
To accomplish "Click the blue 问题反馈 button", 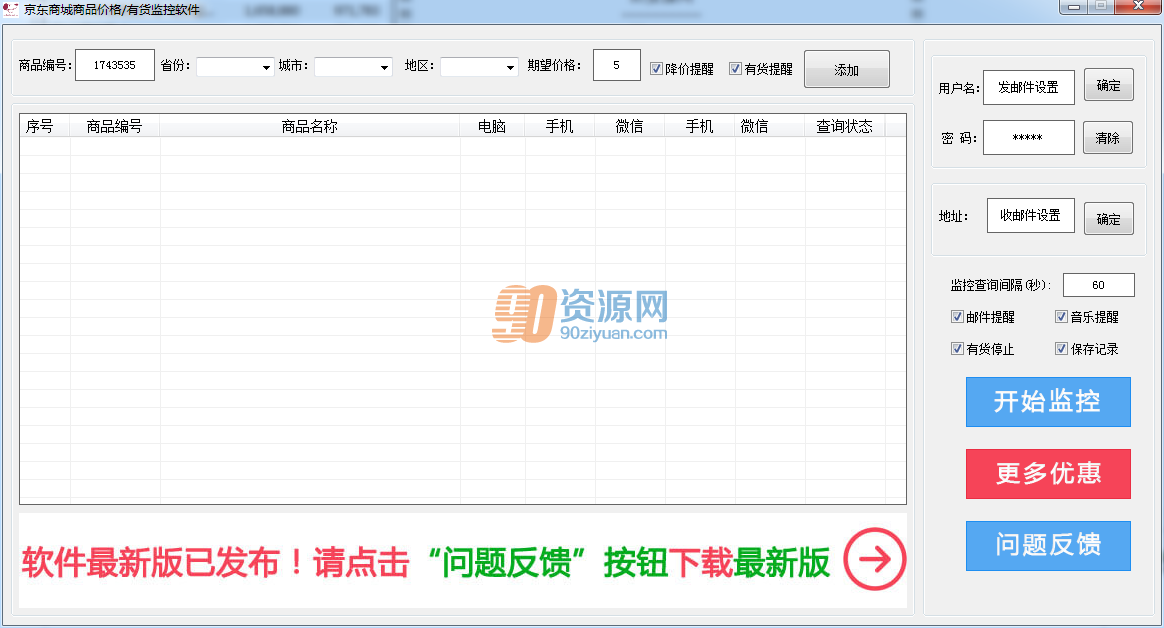I will [x=1048, y=546].
